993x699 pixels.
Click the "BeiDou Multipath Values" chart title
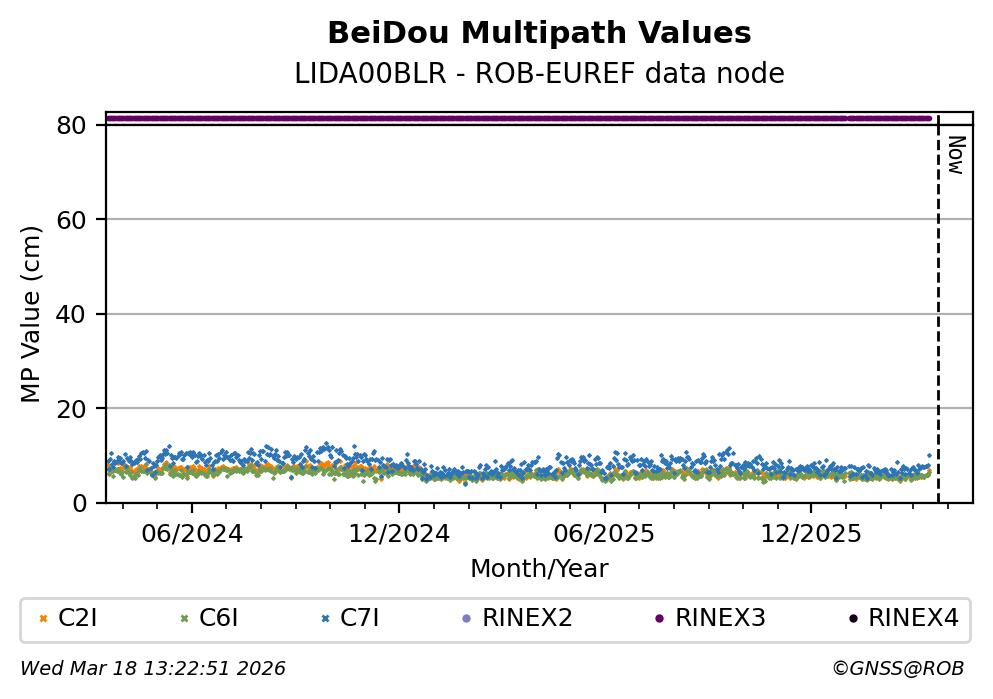(539, 34)
